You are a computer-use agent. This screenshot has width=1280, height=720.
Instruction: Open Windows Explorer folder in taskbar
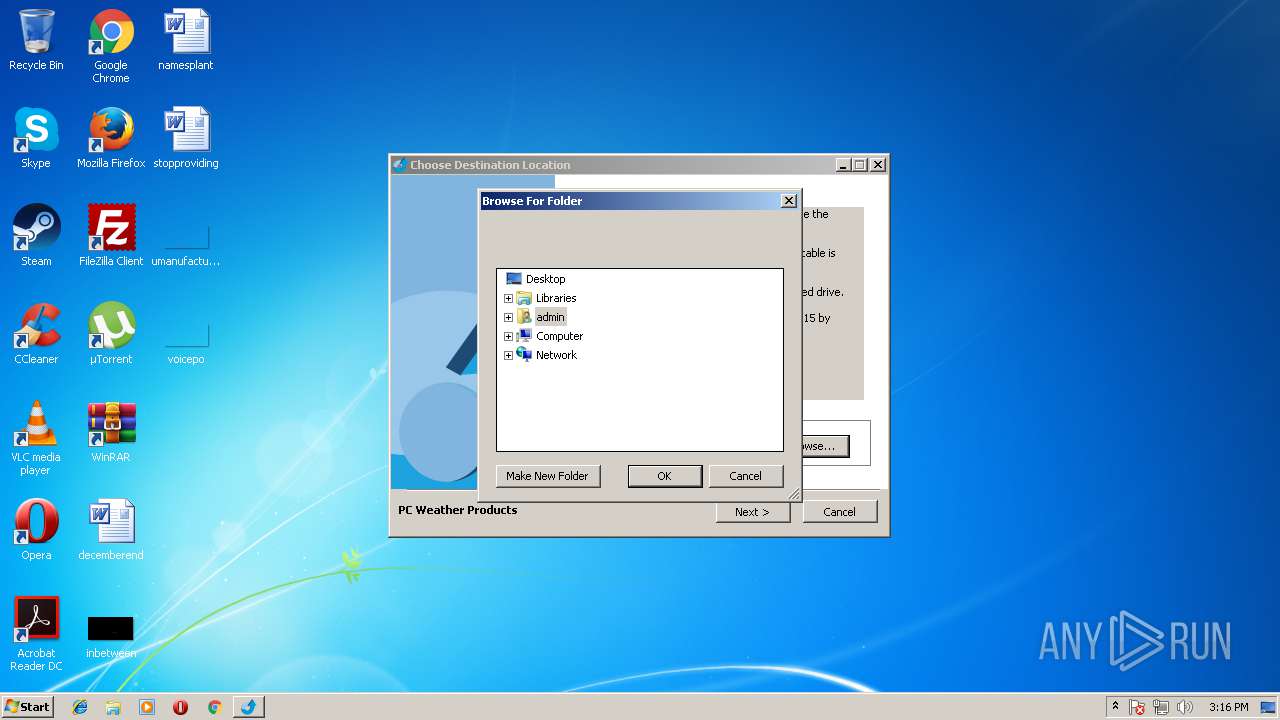coord(113,707)
